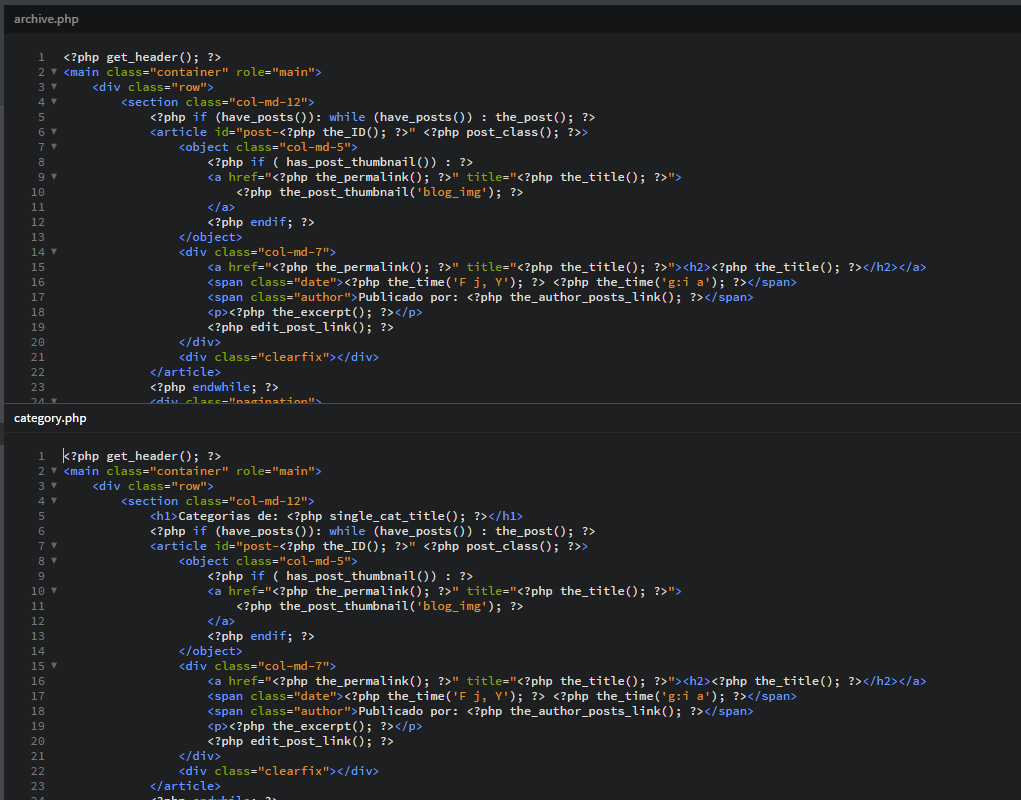Collapse the div row fold in category.php
The height and width of the screenshot is (800, 1021).
click(54, 486)
